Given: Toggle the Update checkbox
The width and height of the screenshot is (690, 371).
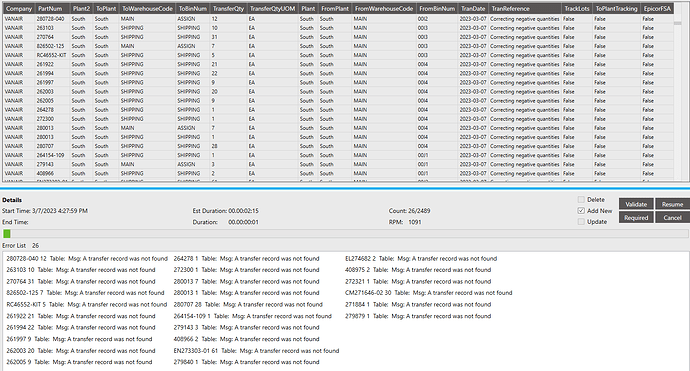Looking at the screenshot, I should [x=581, y=222].
